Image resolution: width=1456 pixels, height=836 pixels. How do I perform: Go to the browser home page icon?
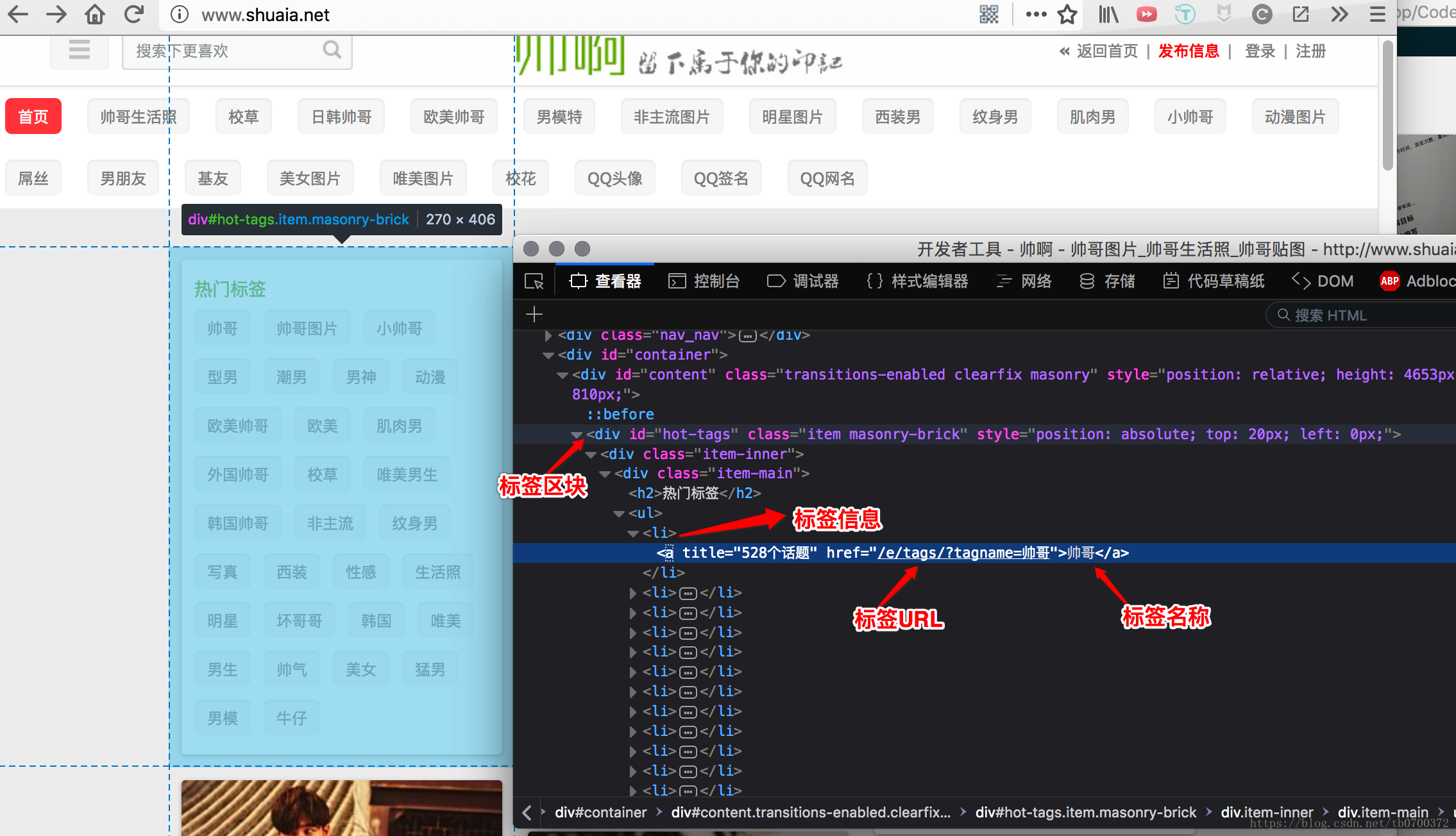pos(95,14)
